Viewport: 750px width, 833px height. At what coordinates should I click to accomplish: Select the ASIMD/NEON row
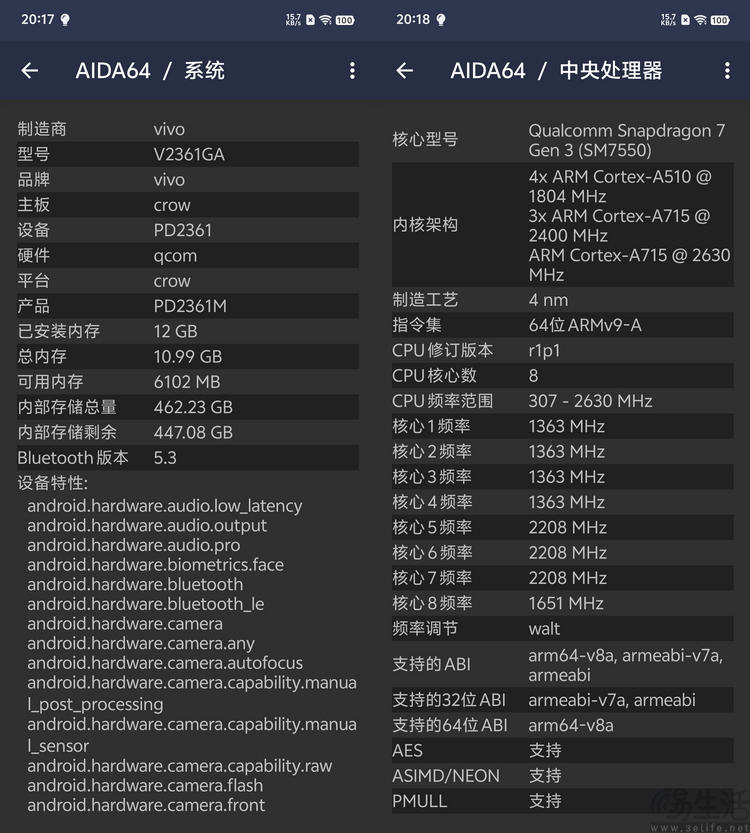tap(562, 776)
